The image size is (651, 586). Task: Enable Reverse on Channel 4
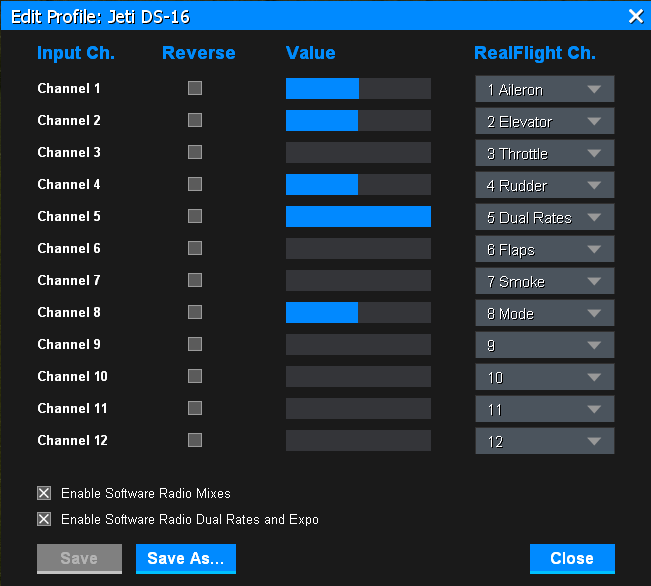(195, 184)
